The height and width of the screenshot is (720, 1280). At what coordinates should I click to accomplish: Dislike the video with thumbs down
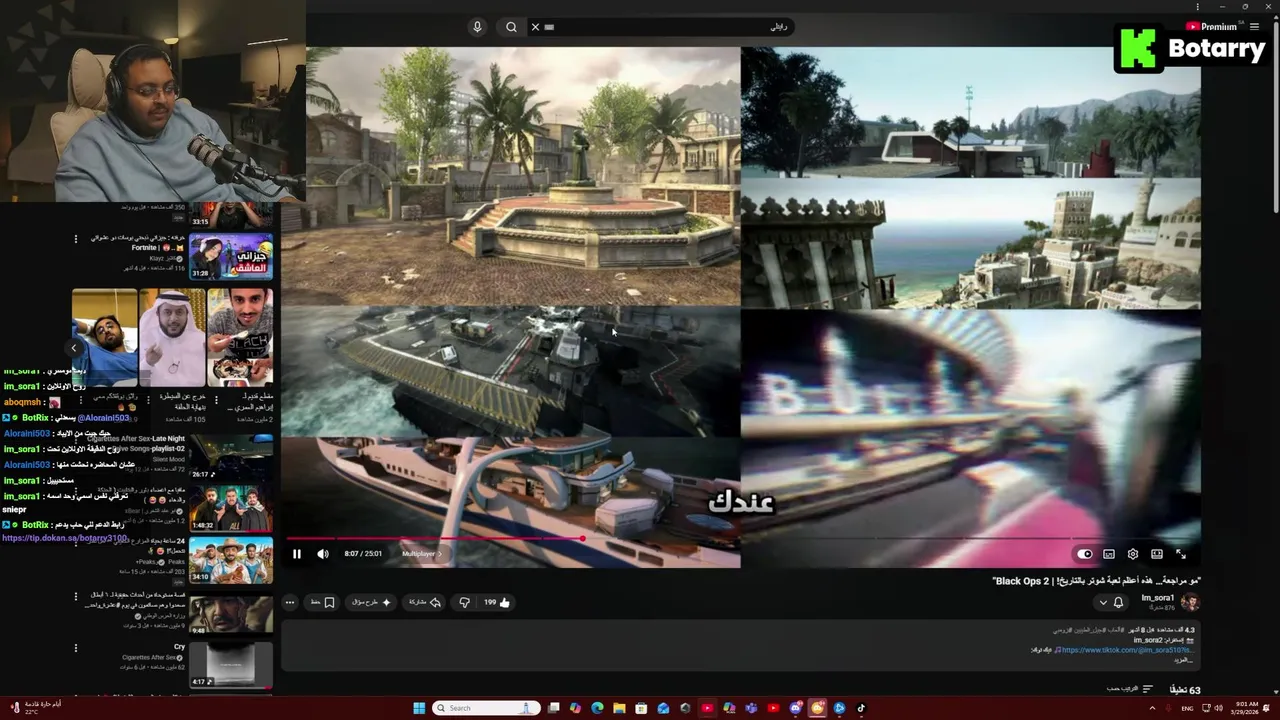coord(464,602)
